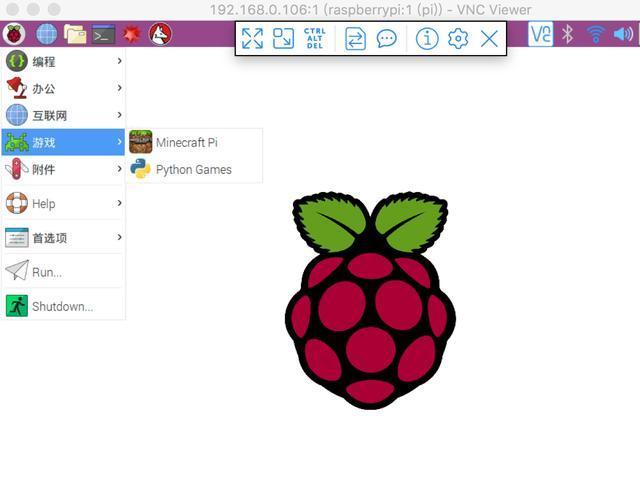Click the scale to fit window icon

pyautogui.click(x=283, y=39)
